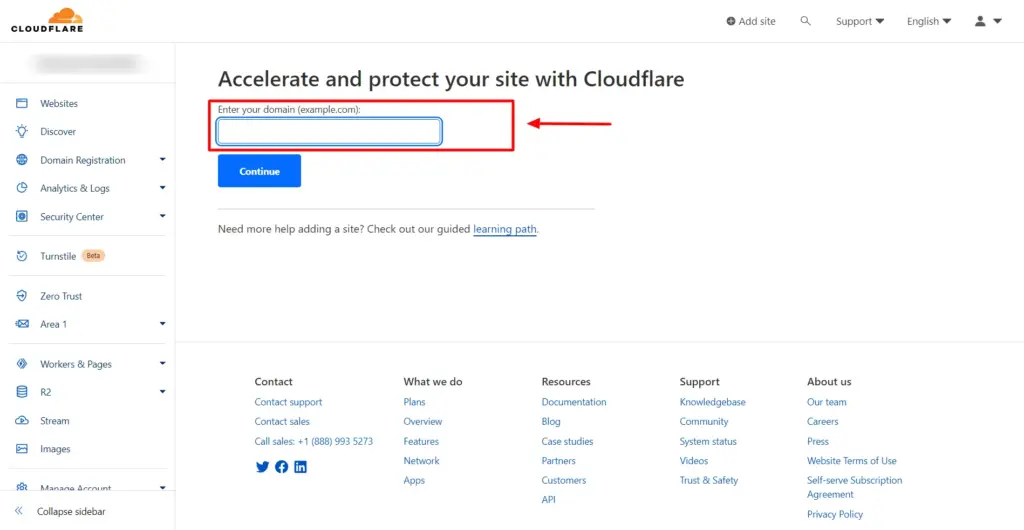Image resolution: width=1024 pixels, height=530 pixels.
Task: Open the footer Knowledgebase link
Action: 712,402
